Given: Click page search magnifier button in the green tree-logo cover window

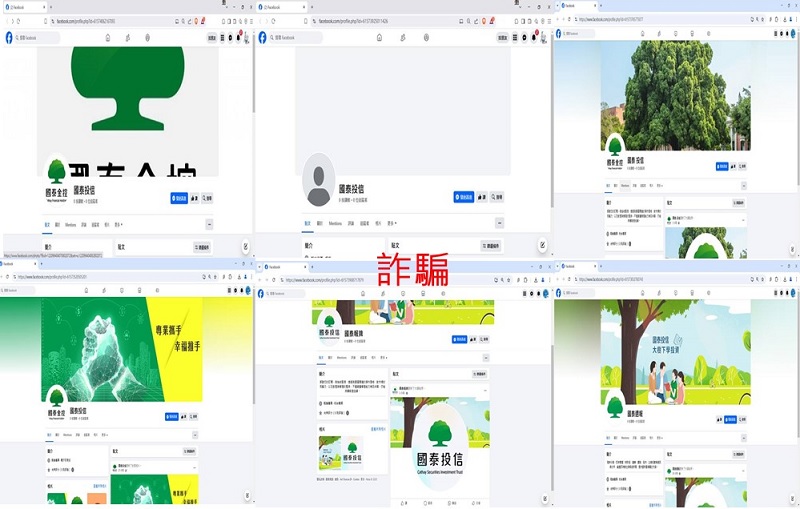Looking at the screenshot, I should [207, 198].
